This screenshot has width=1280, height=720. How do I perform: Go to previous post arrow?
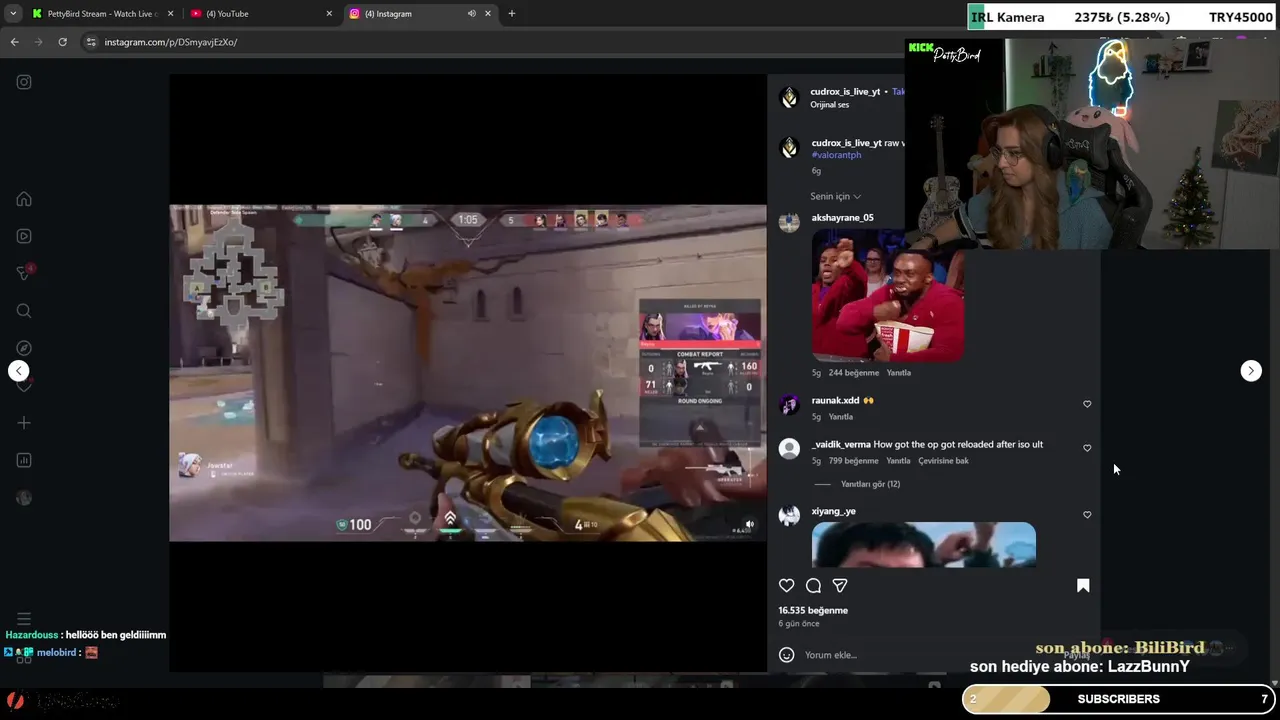pyautogui.click(x=18, y=371)
